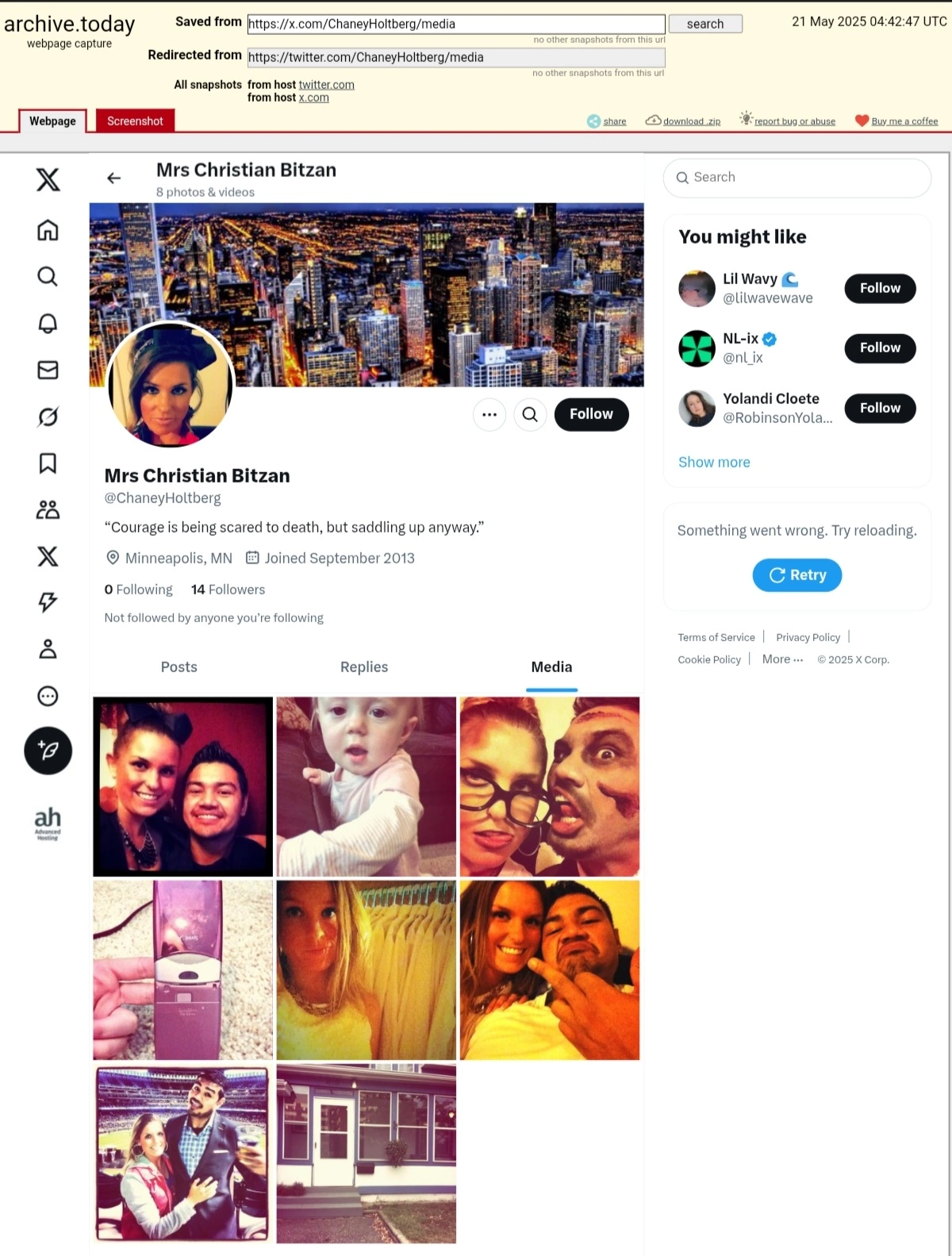
Task: Click the Retry button
Action: point(797,575)
